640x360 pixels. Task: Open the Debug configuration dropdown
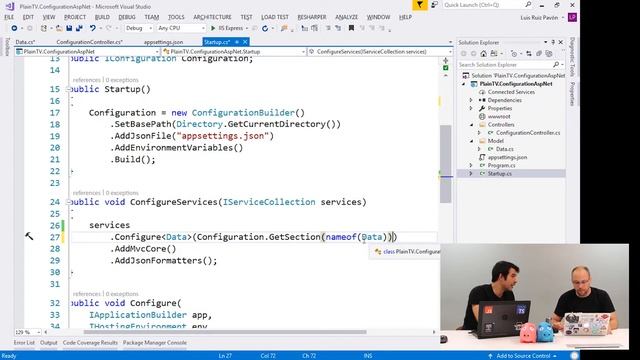(138, 28)
